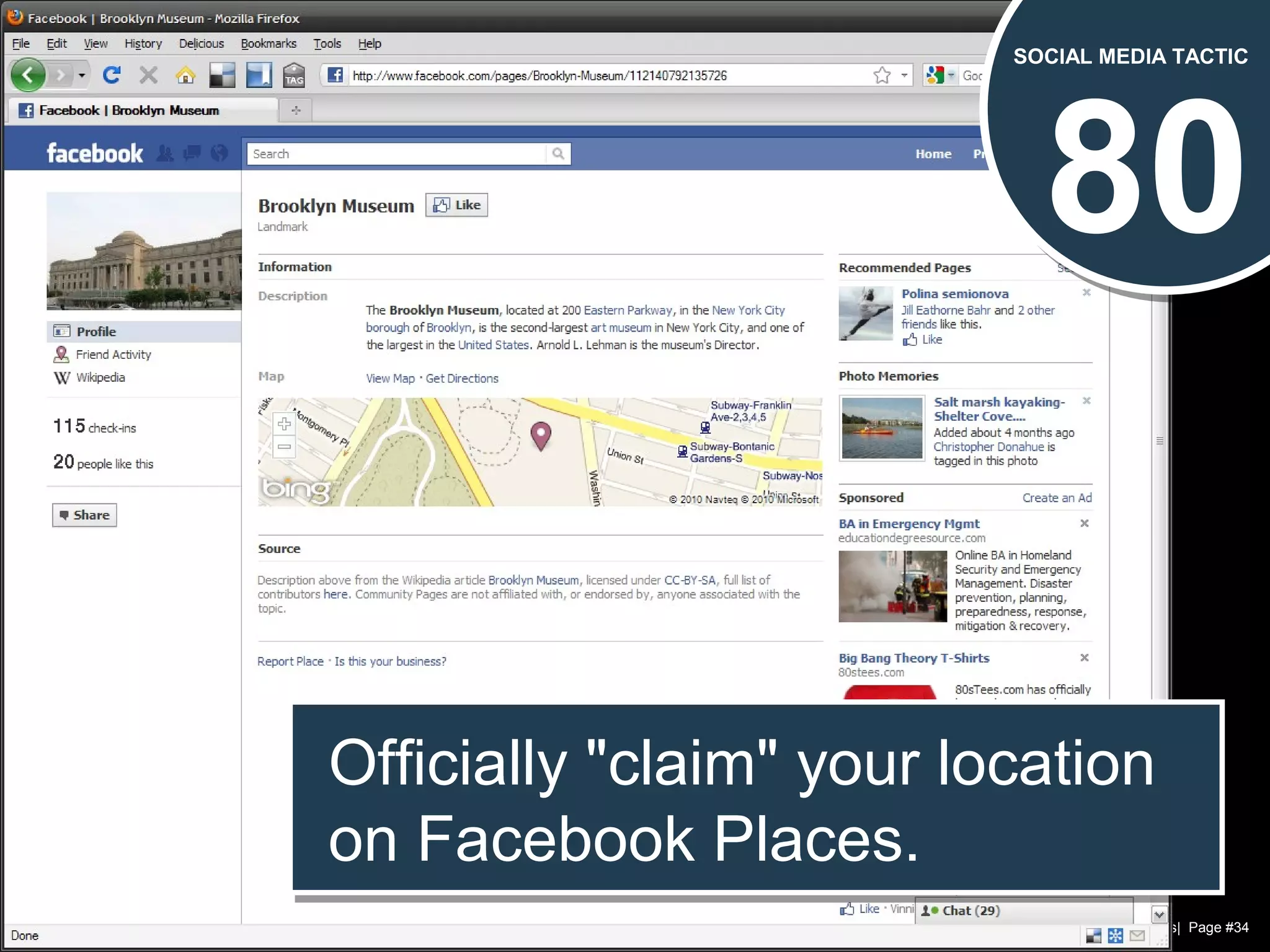1270x952 pixels.
Task: Click Get Directions link
Action: point(462,378)
